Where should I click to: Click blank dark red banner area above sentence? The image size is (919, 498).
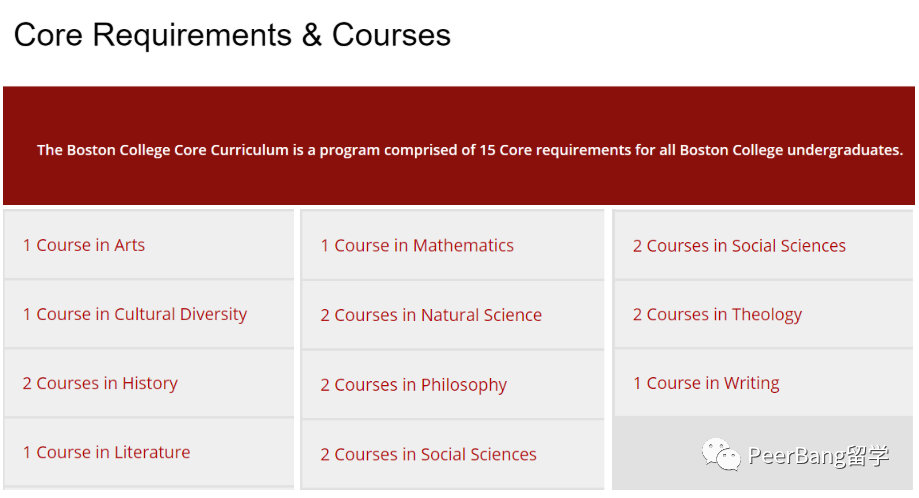point(459,111)
